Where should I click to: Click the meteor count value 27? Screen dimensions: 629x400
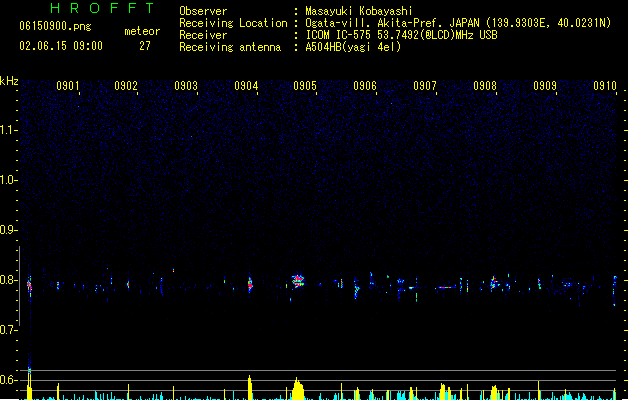[145, 46]
